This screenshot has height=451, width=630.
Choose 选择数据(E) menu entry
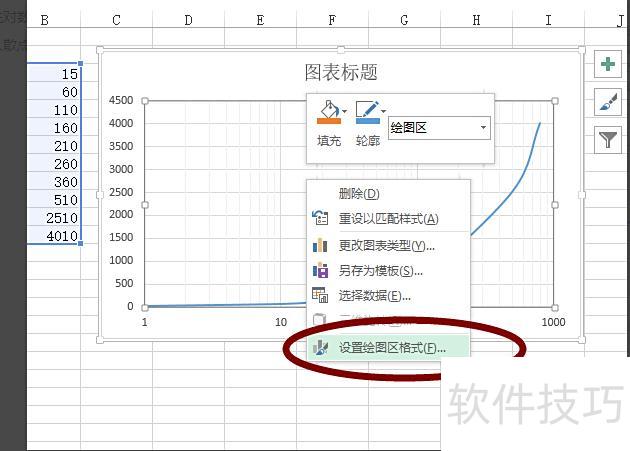click(389, 296)
